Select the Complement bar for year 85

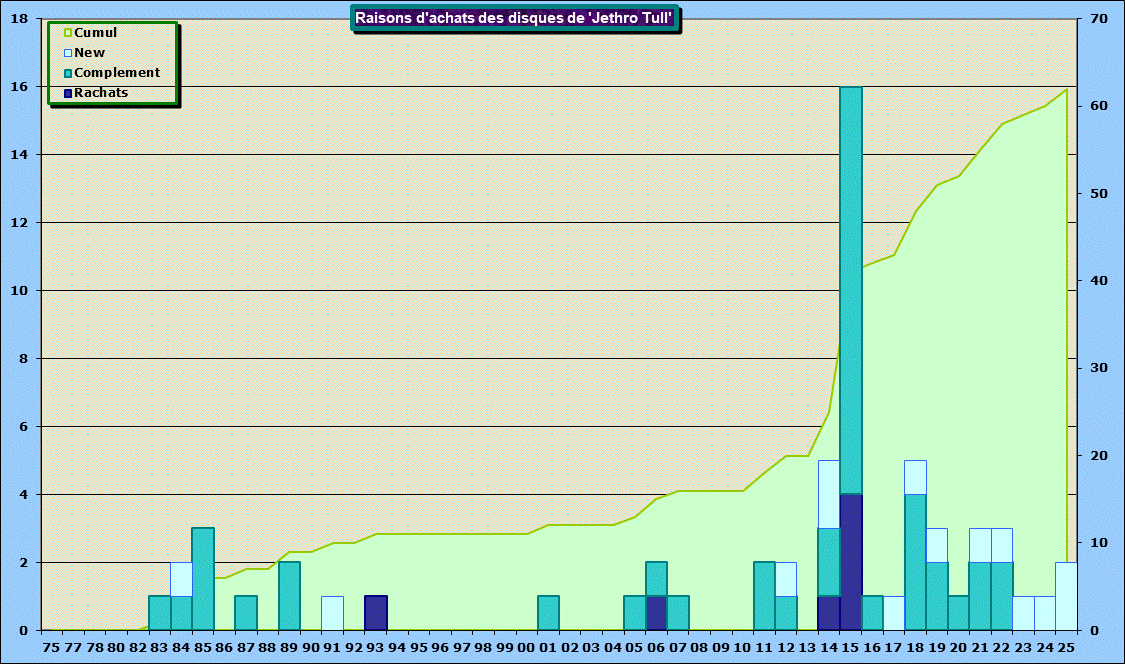(x=203, y=579)
